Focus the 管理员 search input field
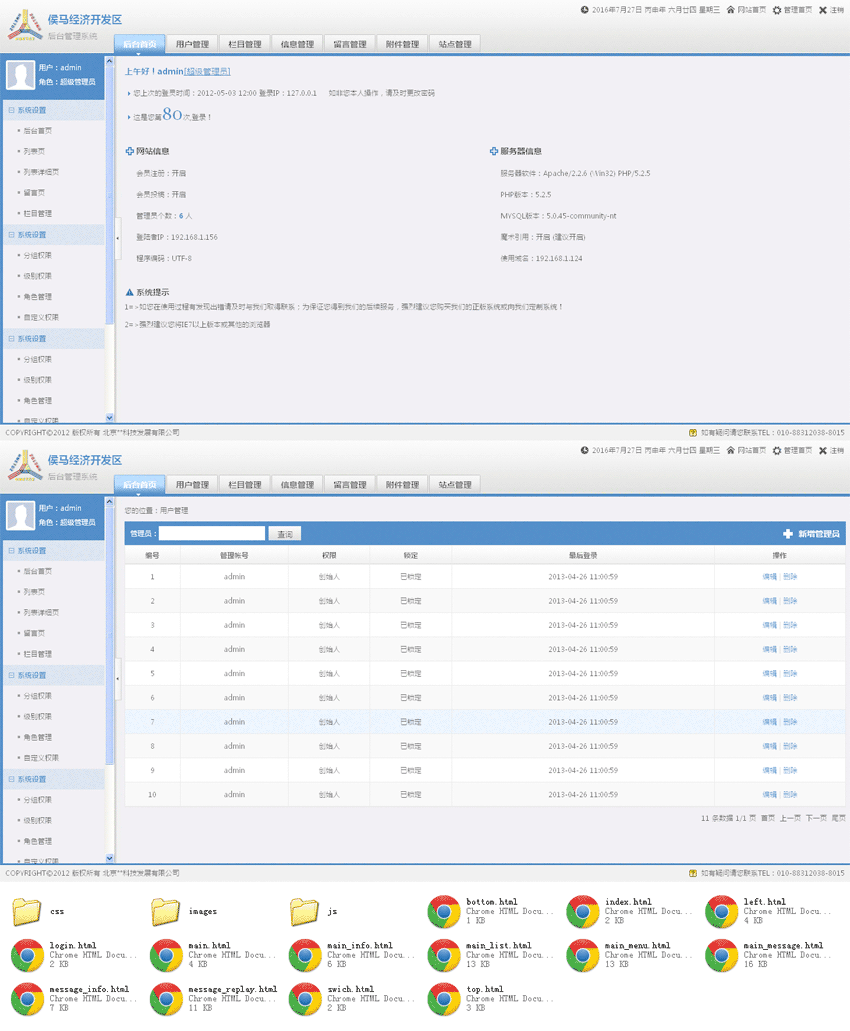 tap(212, 534)
